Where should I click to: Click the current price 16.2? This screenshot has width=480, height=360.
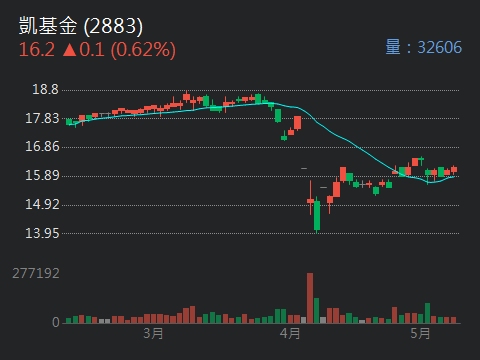click(37, 50)
